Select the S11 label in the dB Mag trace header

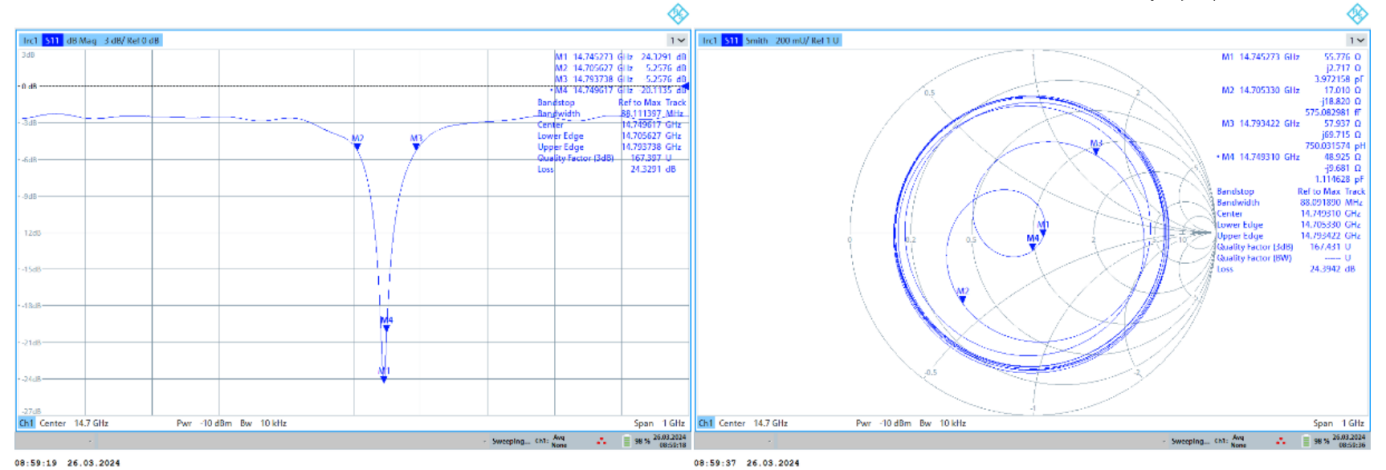click(x=52, y=40)
